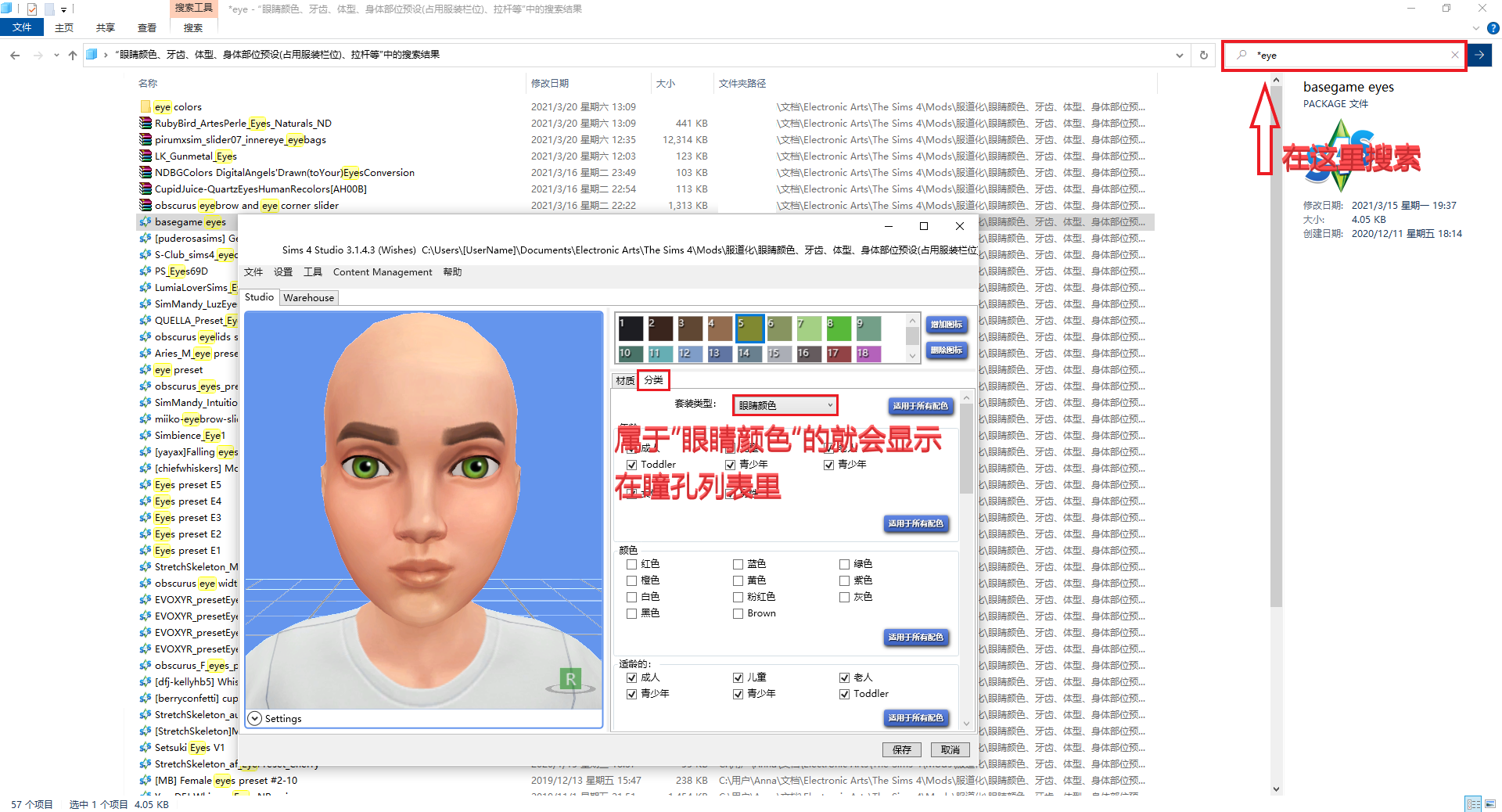1502x812 pixels.
Task: Click the New Folder icon in the title bar
Action: [49, 9]
